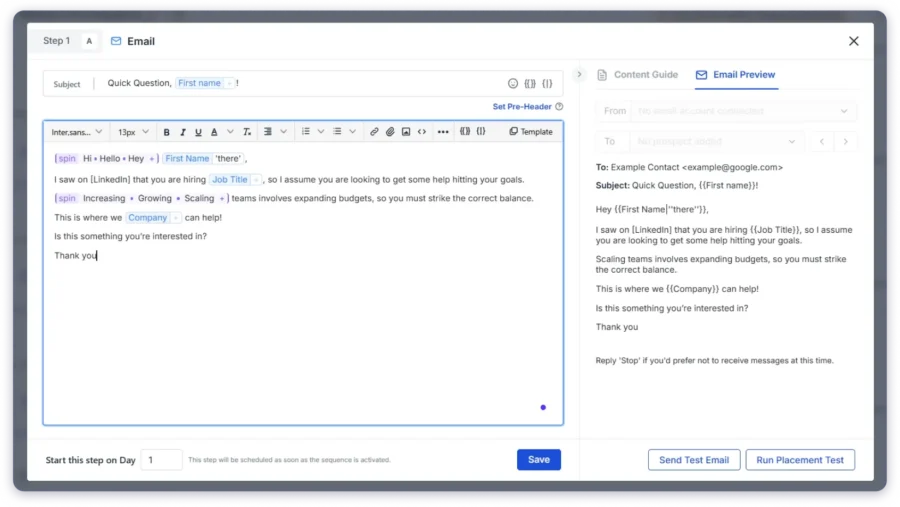Go to the next prospect preview
The width and height of the screenshot is (900, 507).
845,142
